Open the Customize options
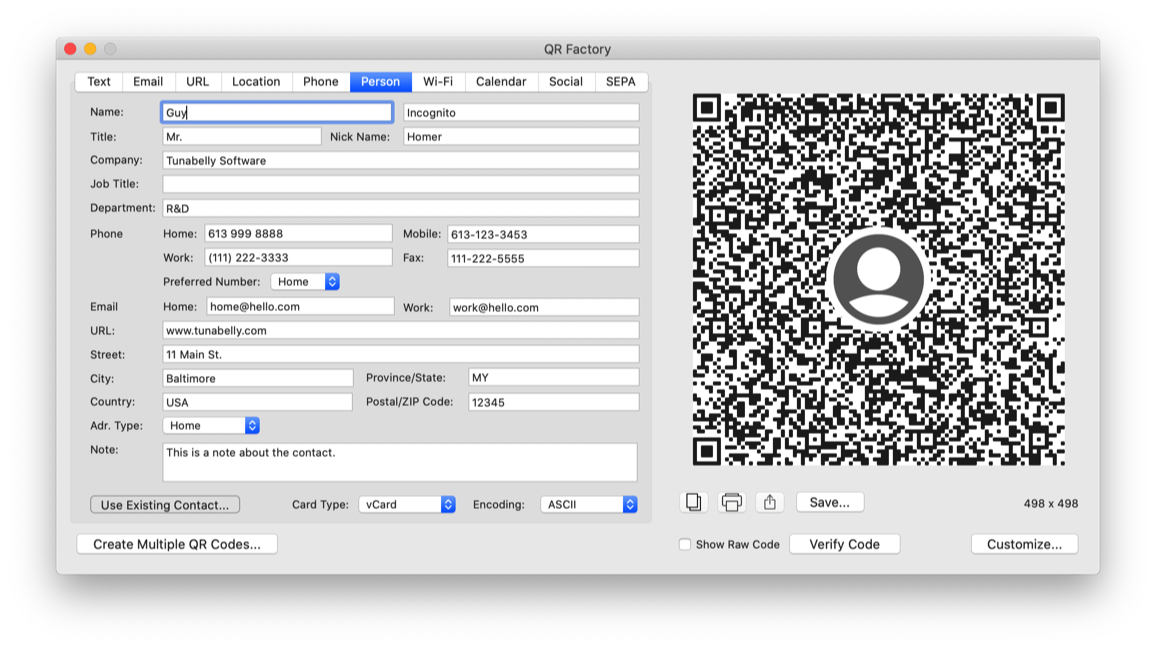 1024,544
